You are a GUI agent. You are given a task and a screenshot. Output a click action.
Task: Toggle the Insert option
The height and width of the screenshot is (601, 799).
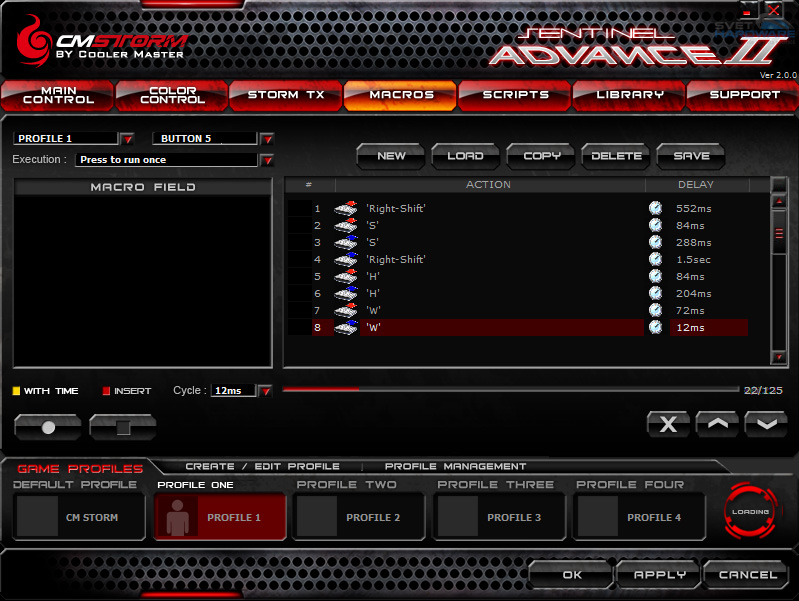[x=106, y=391]
